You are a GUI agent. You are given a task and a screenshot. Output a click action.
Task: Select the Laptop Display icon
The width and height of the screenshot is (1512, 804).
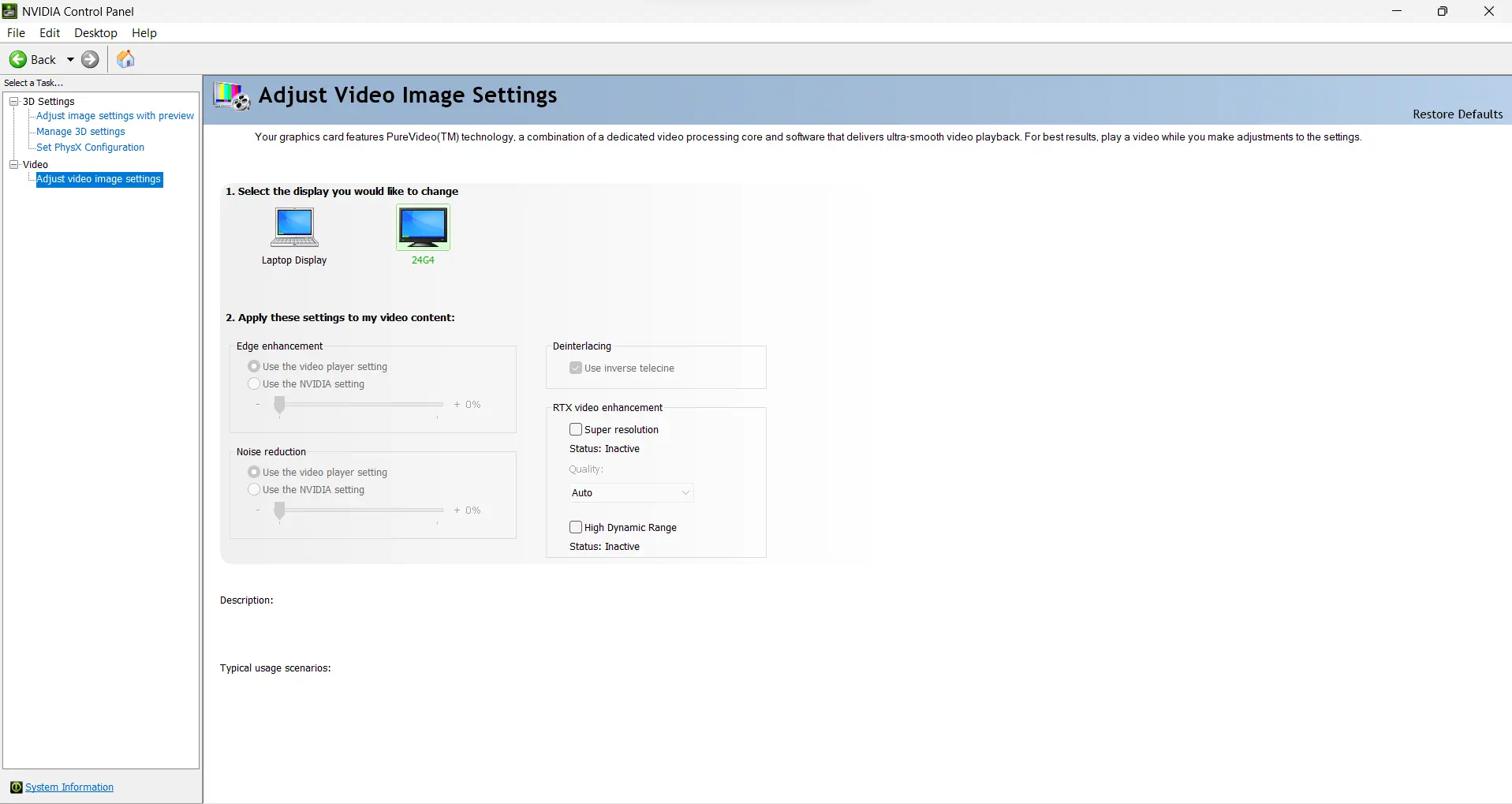pyautogui.click(x=294, y=227)
